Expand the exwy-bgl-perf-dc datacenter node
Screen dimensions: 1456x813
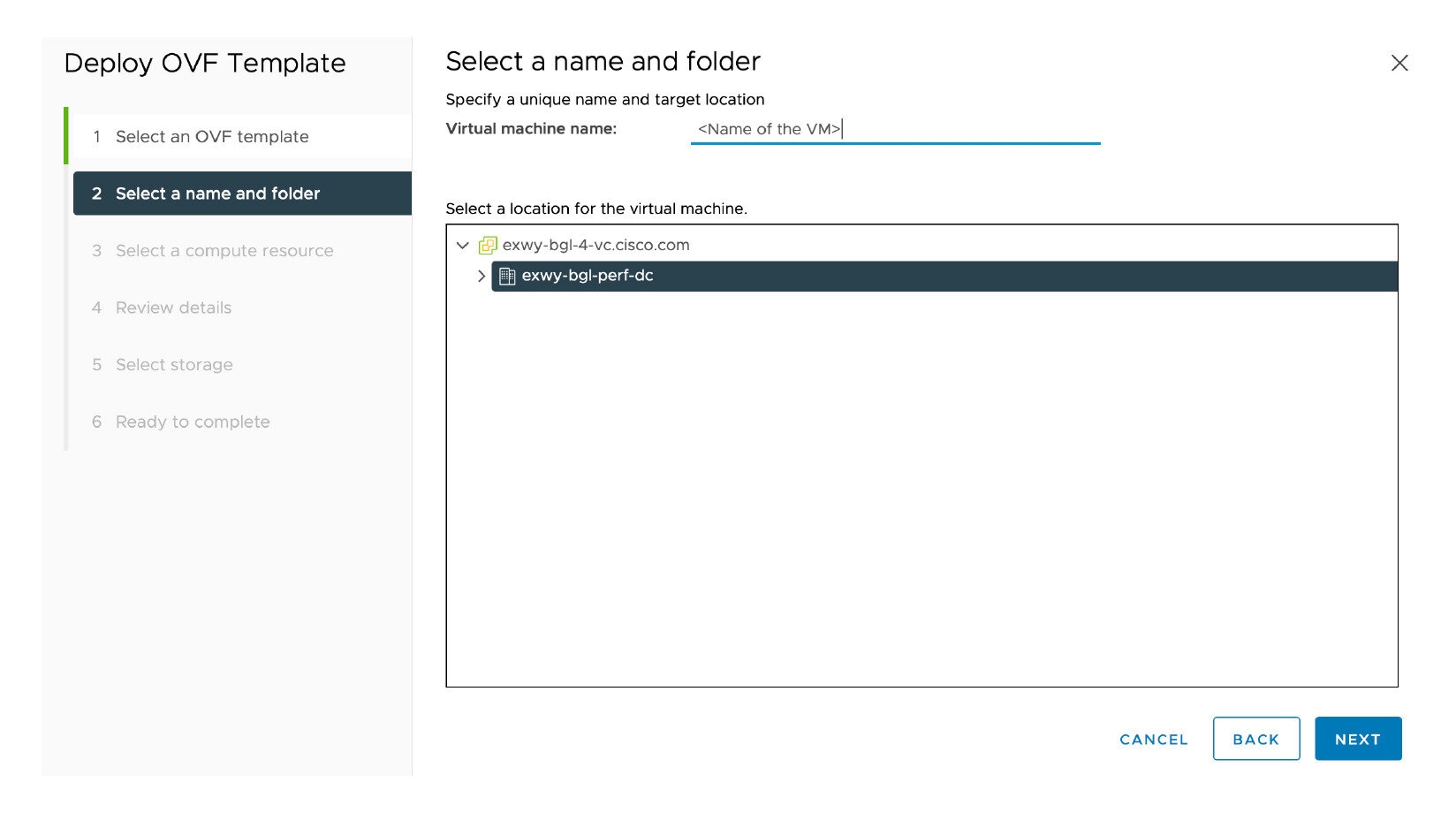481,276
